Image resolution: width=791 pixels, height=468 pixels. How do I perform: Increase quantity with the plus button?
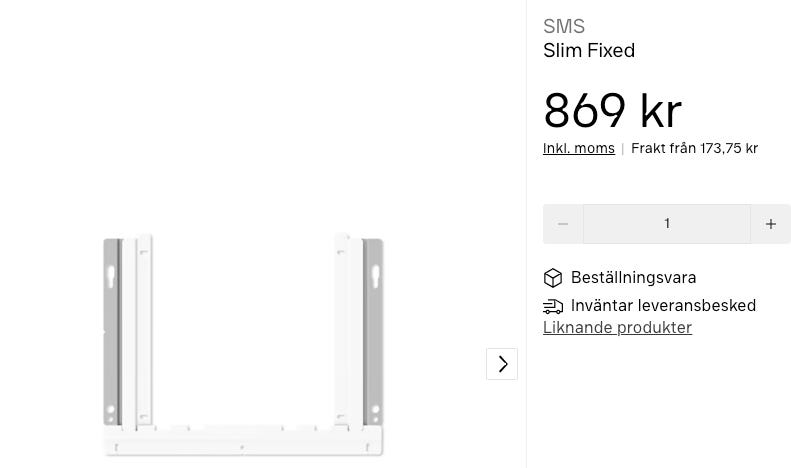pos(770,224)
